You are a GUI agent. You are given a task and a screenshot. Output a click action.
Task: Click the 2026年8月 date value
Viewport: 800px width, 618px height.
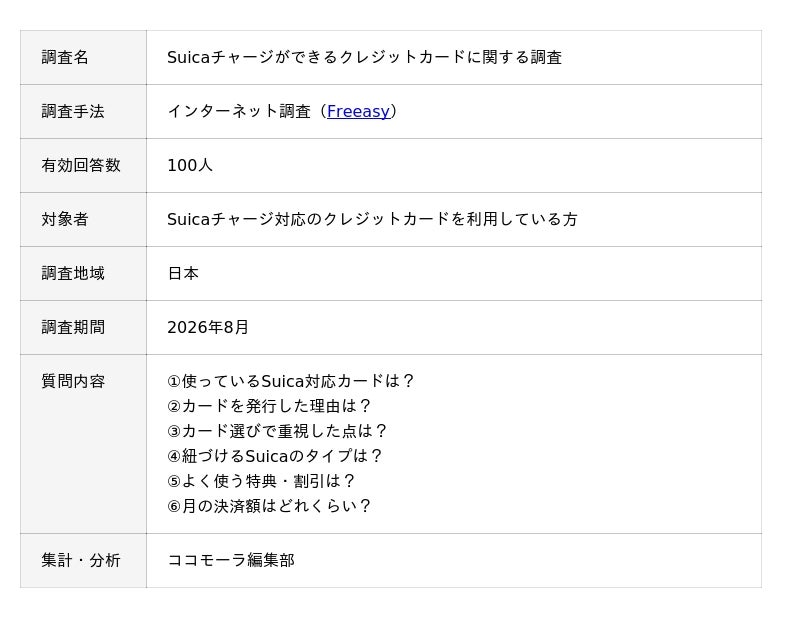[208, 327]
